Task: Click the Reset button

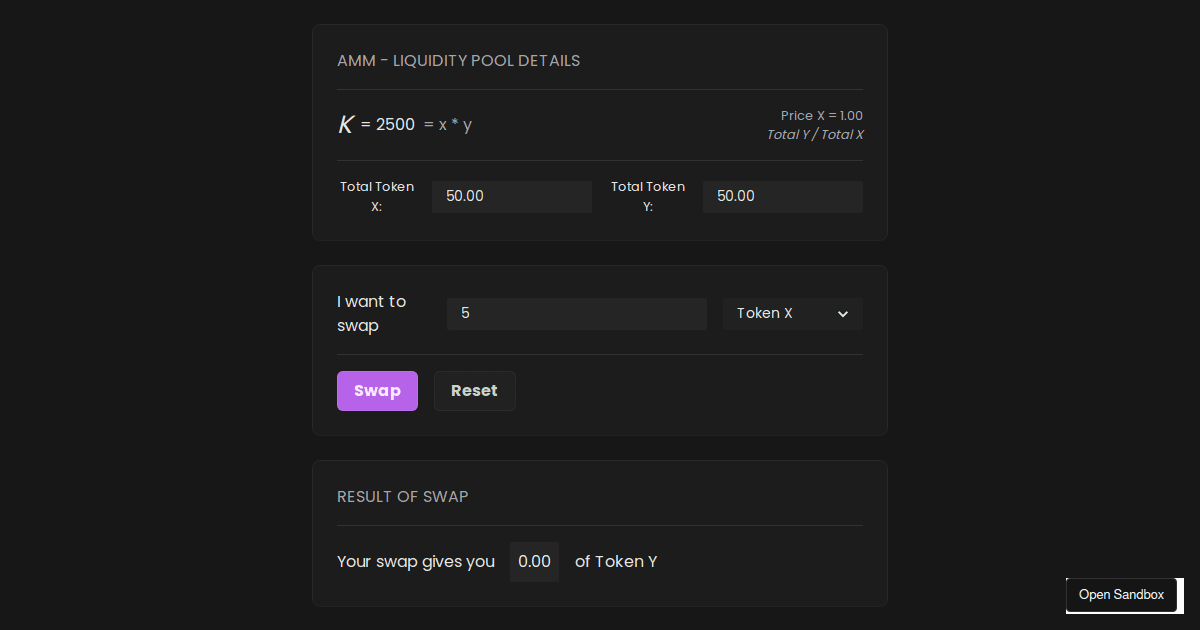Action: [x=474, y=390]
